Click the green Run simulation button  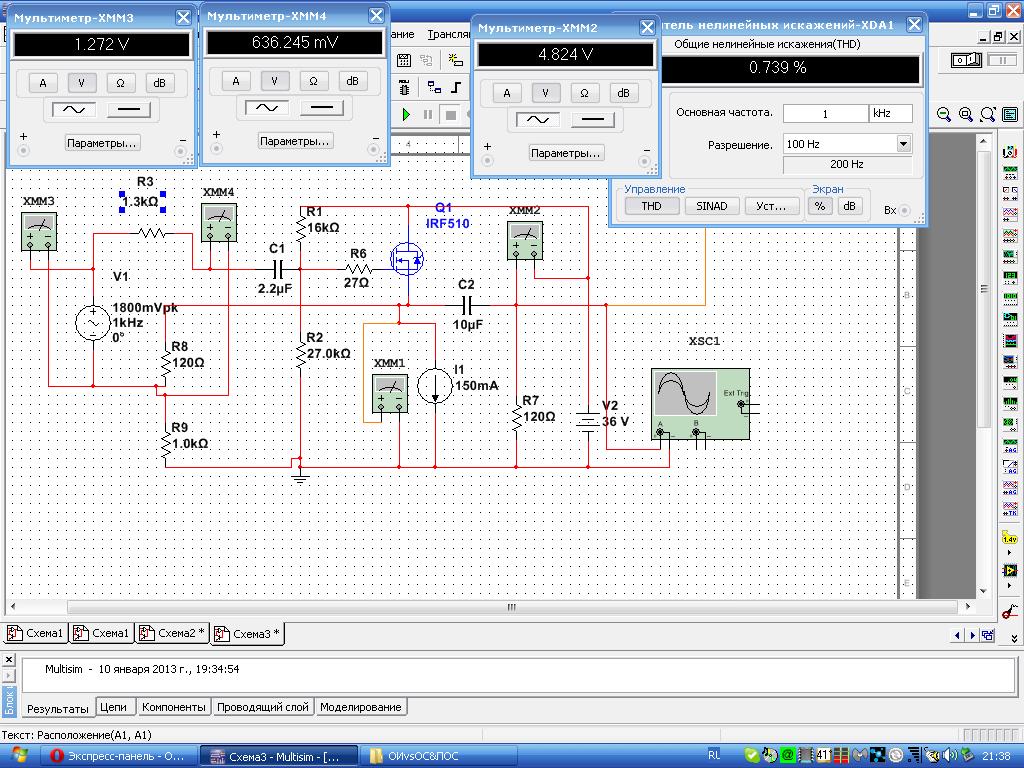(406, 115)
